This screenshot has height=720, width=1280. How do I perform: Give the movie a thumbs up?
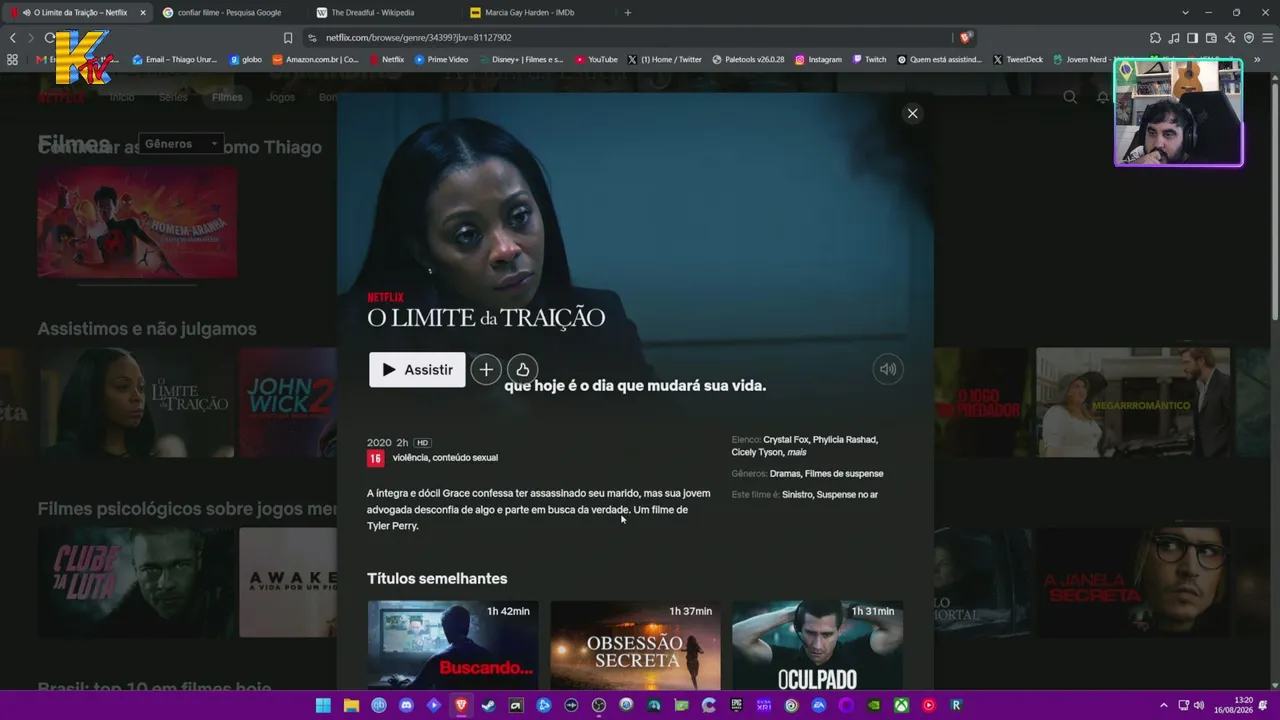click(x=522, y=370)
